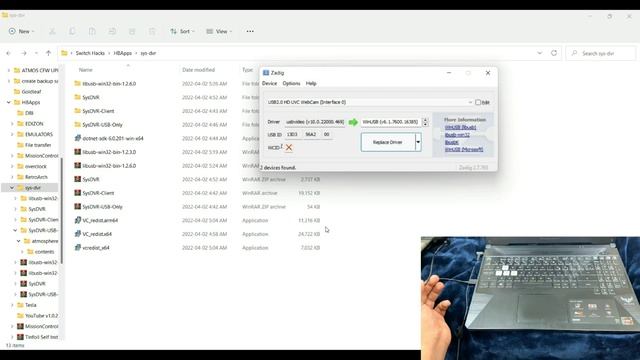Viewport: 640px width, 360px height.
Task: Click the Delete icon in Explorer toolbar
Action: pyautogui.click(x=152, y=31)
